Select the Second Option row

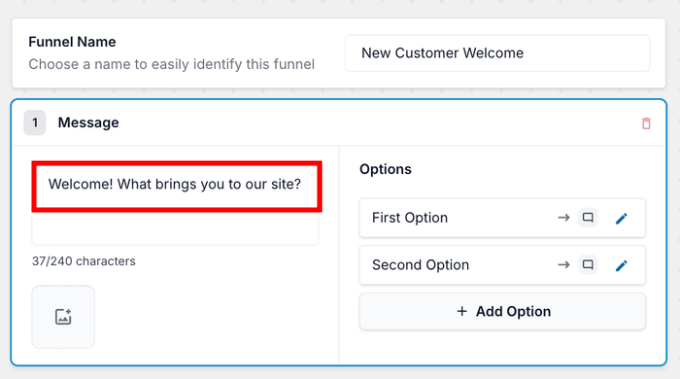(502, 265)
